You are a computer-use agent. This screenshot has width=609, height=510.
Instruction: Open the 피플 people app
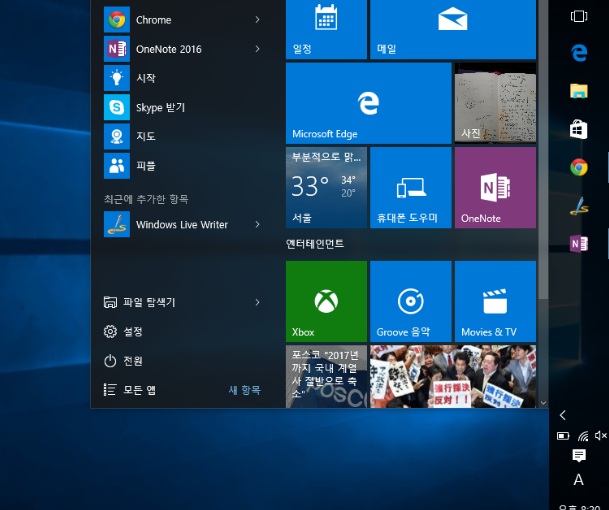(182, 166)
